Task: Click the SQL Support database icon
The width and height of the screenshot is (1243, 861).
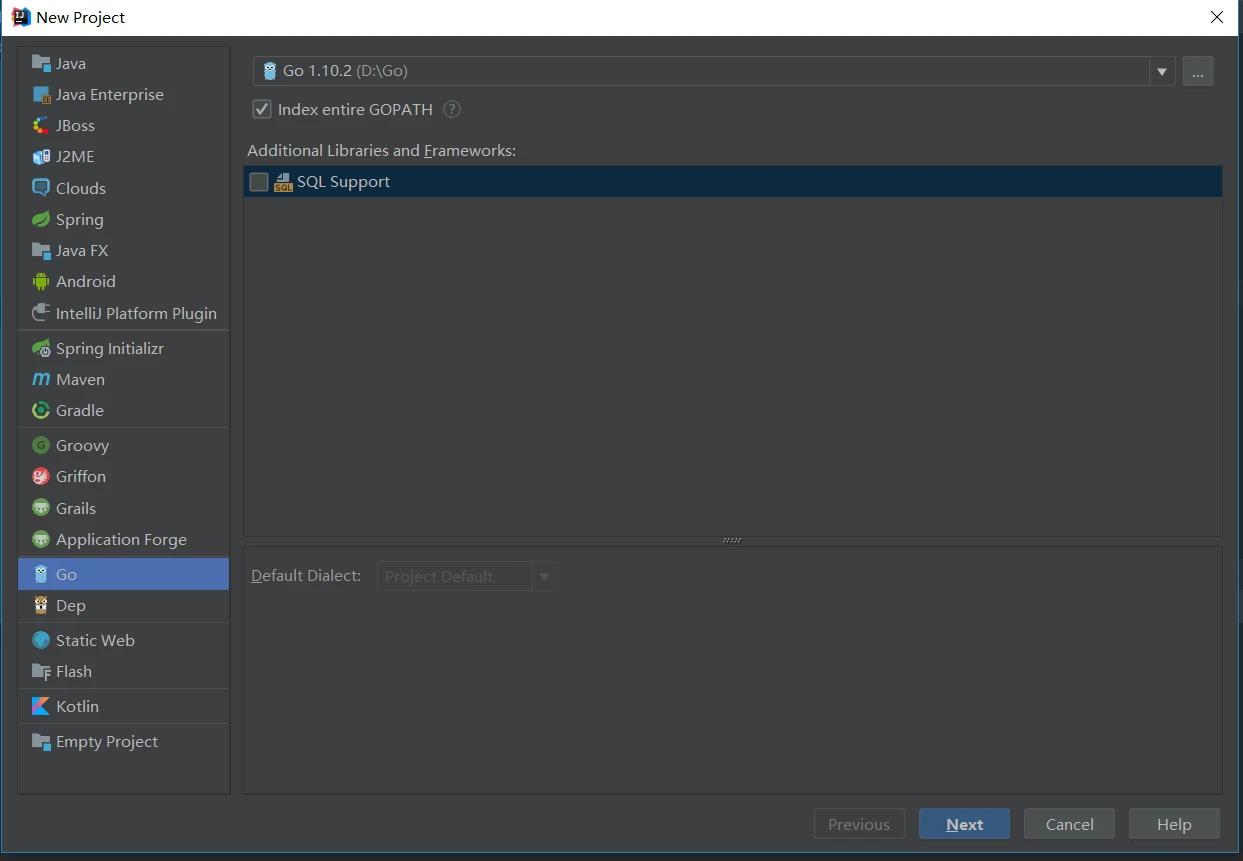Action: [x=283, y=182]
